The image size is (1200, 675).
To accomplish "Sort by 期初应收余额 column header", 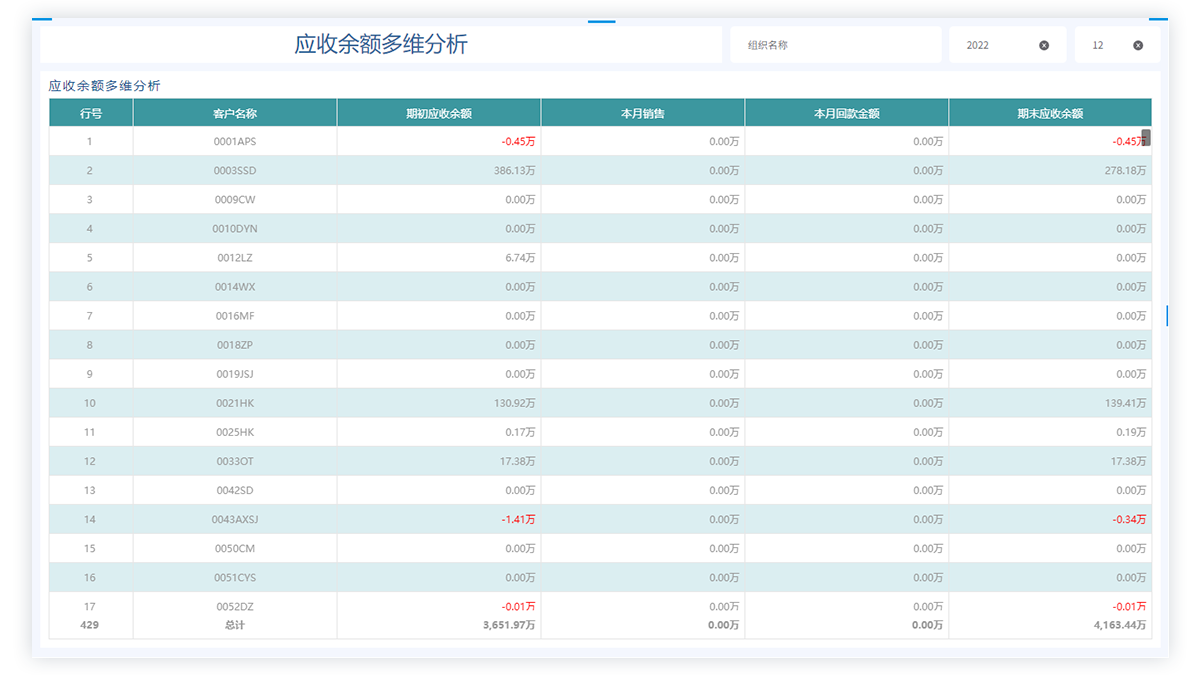I will [x=439, y=113].
